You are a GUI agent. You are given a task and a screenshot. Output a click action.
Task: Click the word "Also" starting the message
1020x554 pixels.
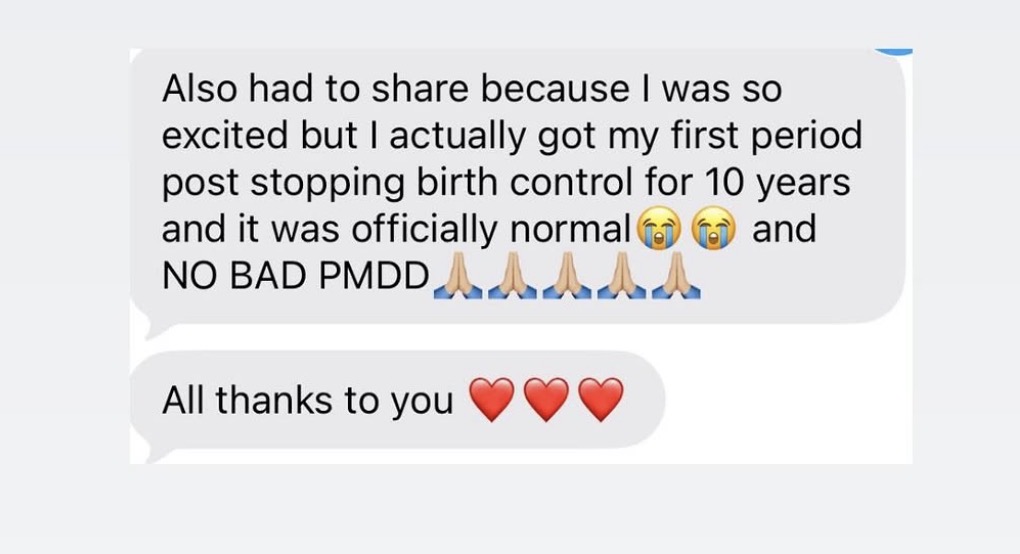pos(200,88)
